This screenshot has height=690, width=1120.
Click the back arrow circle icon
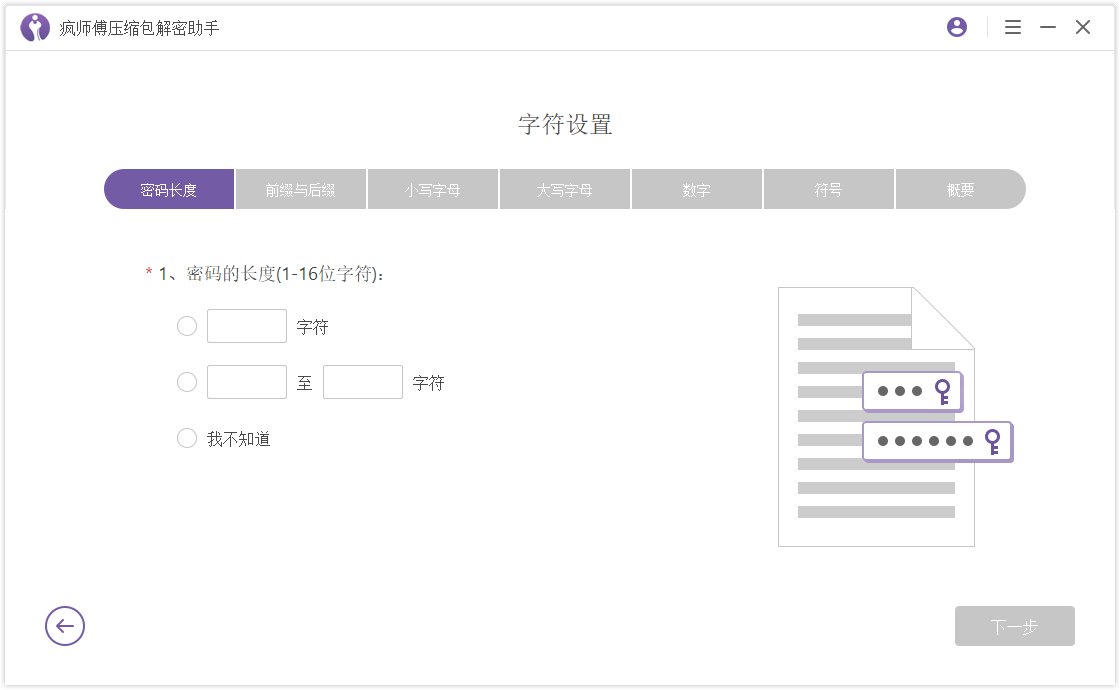[65, 626]
